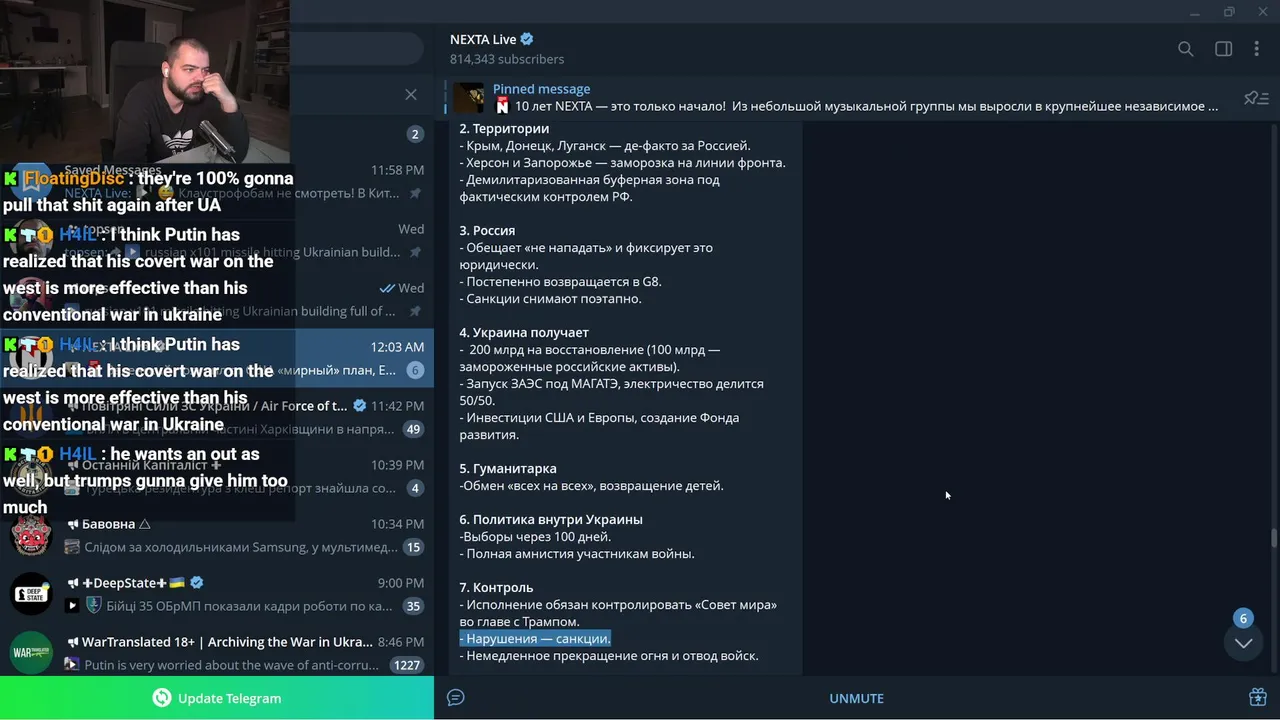Image resolution: width=1280 pixels, height=720 pixels.
Task: Click the line 'Крым, Донецк, Луганск — де-факто за Россией.'
Action: click(605, 146)
